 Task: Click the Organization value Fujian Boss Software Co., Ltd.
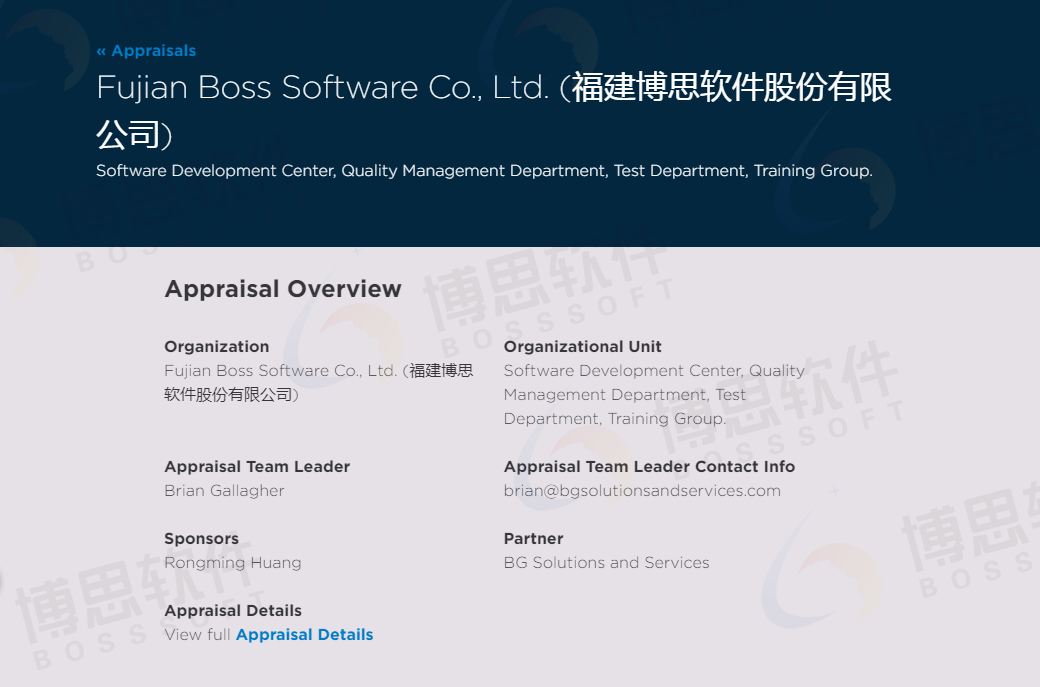318,383
